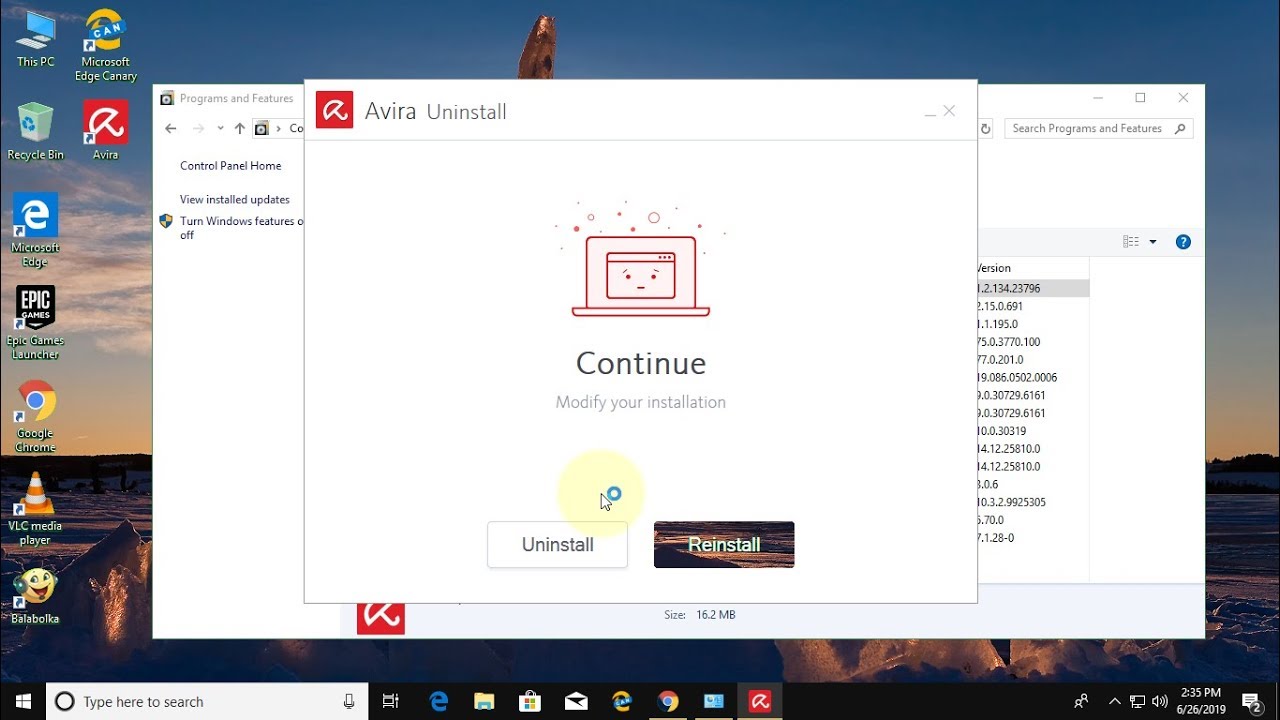1280x720 pixels.
Task: Open the People icon in system tray
Action: tap(1082, 701)
